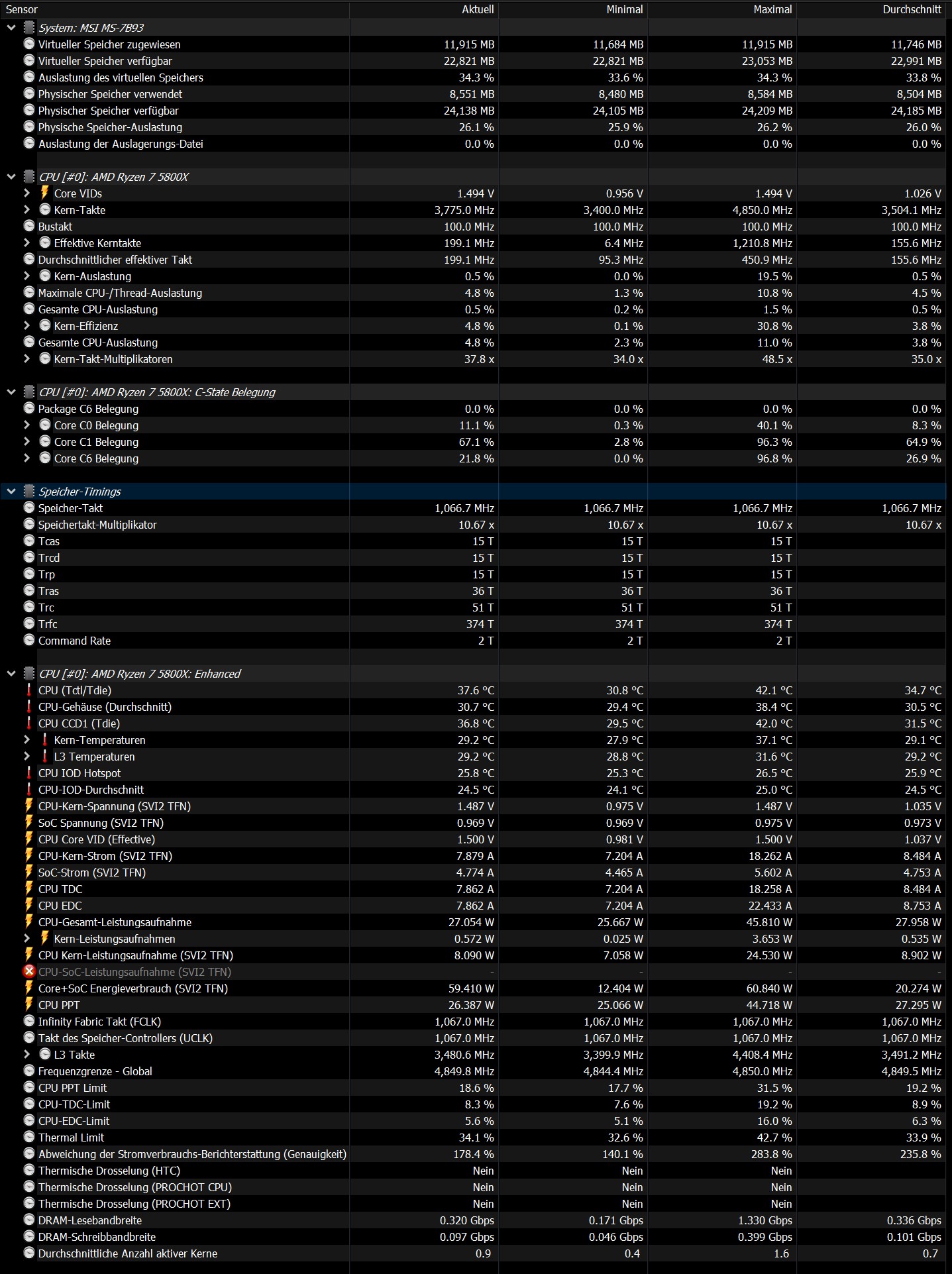Click the thermometer icon beside CPU IOD Hotspot

click(x=29, y=772)
